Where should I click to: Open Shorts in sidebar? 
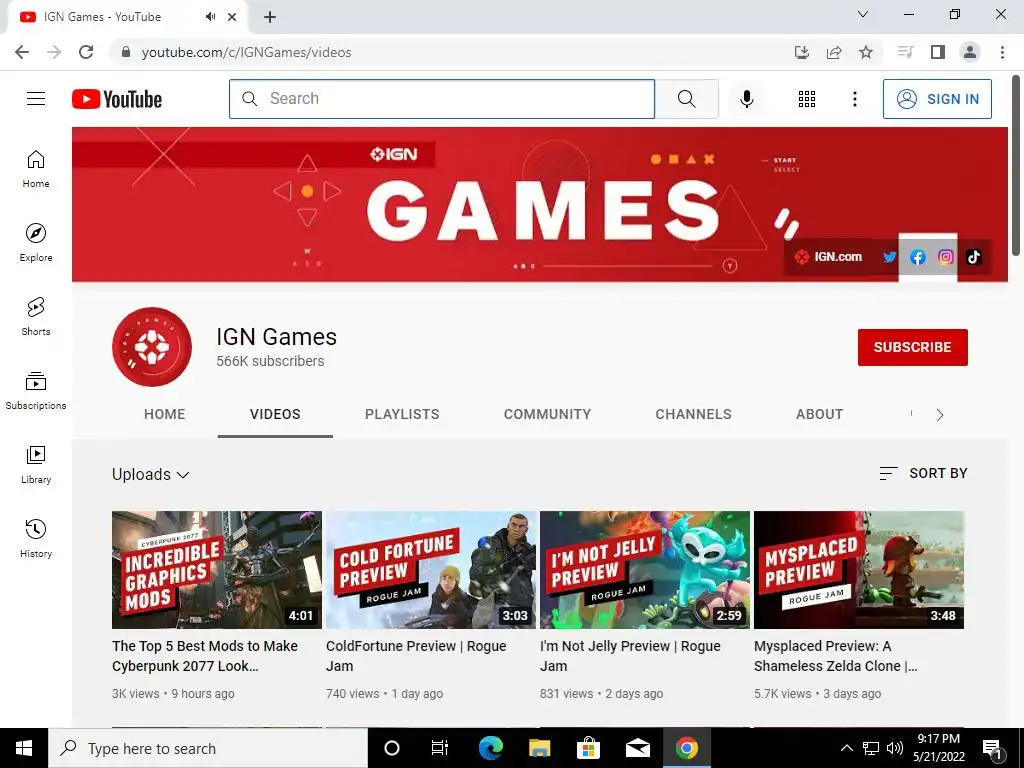(x=36, y=316)
